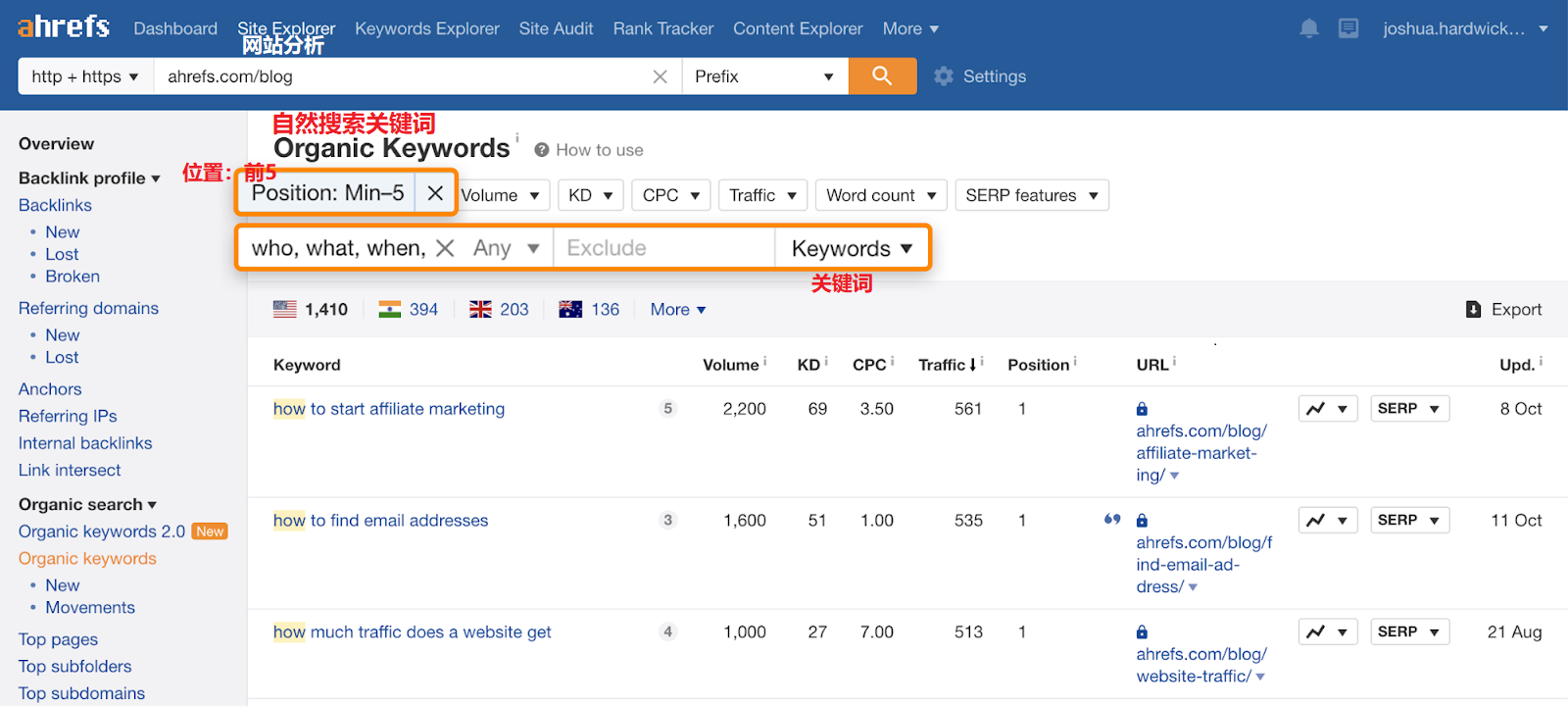Open the messages icon beside the bell
Image resolution: width=1568 pixels, height=707 pixels.
coord(1348,28)
